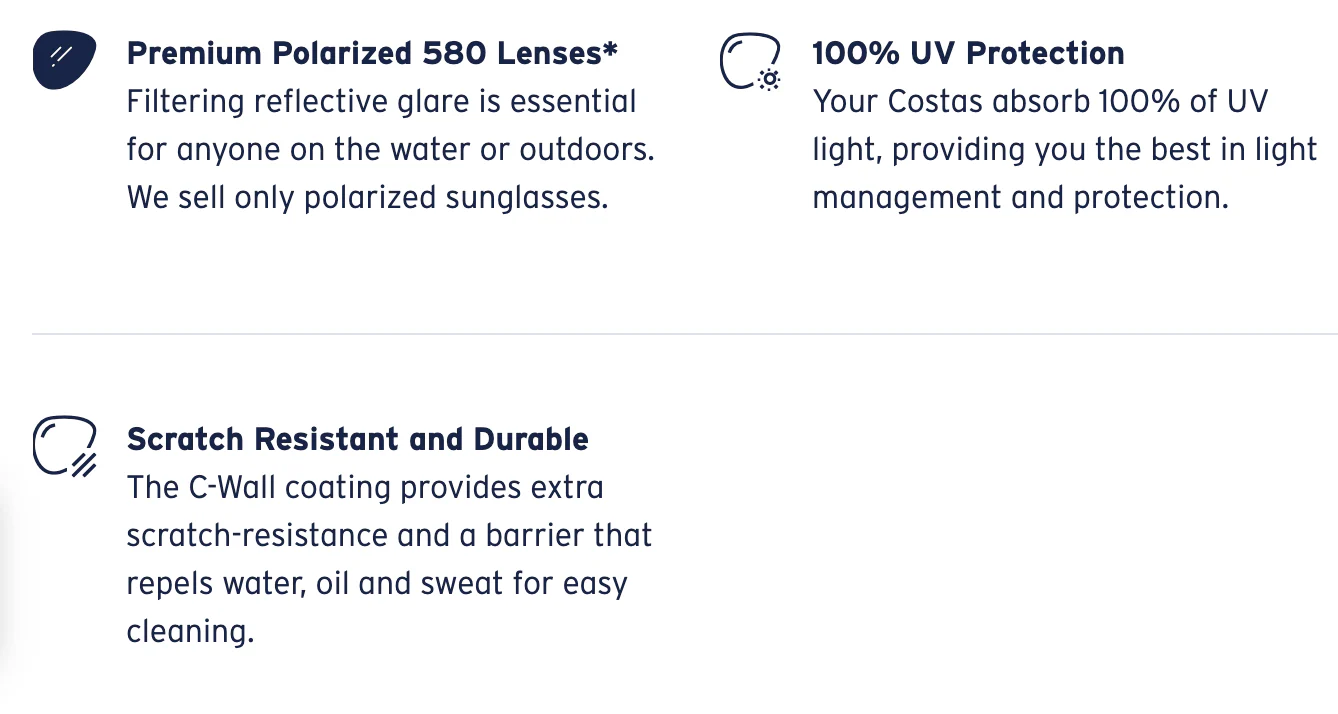The height and width of the screenshot is (714, 1338).
Task: Click the line 'for anyone on the water or outdoors.'
Action: tap(390, 150)
